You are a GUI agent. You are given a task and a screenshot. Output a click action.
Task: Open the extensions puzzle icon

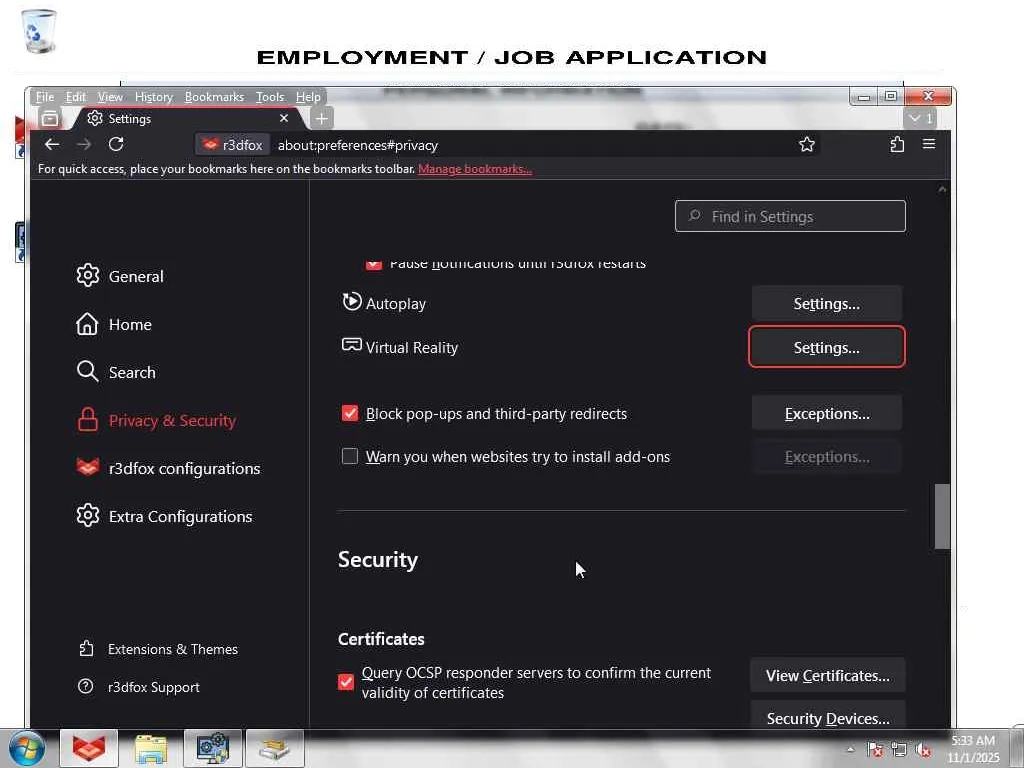coord(897,144)
